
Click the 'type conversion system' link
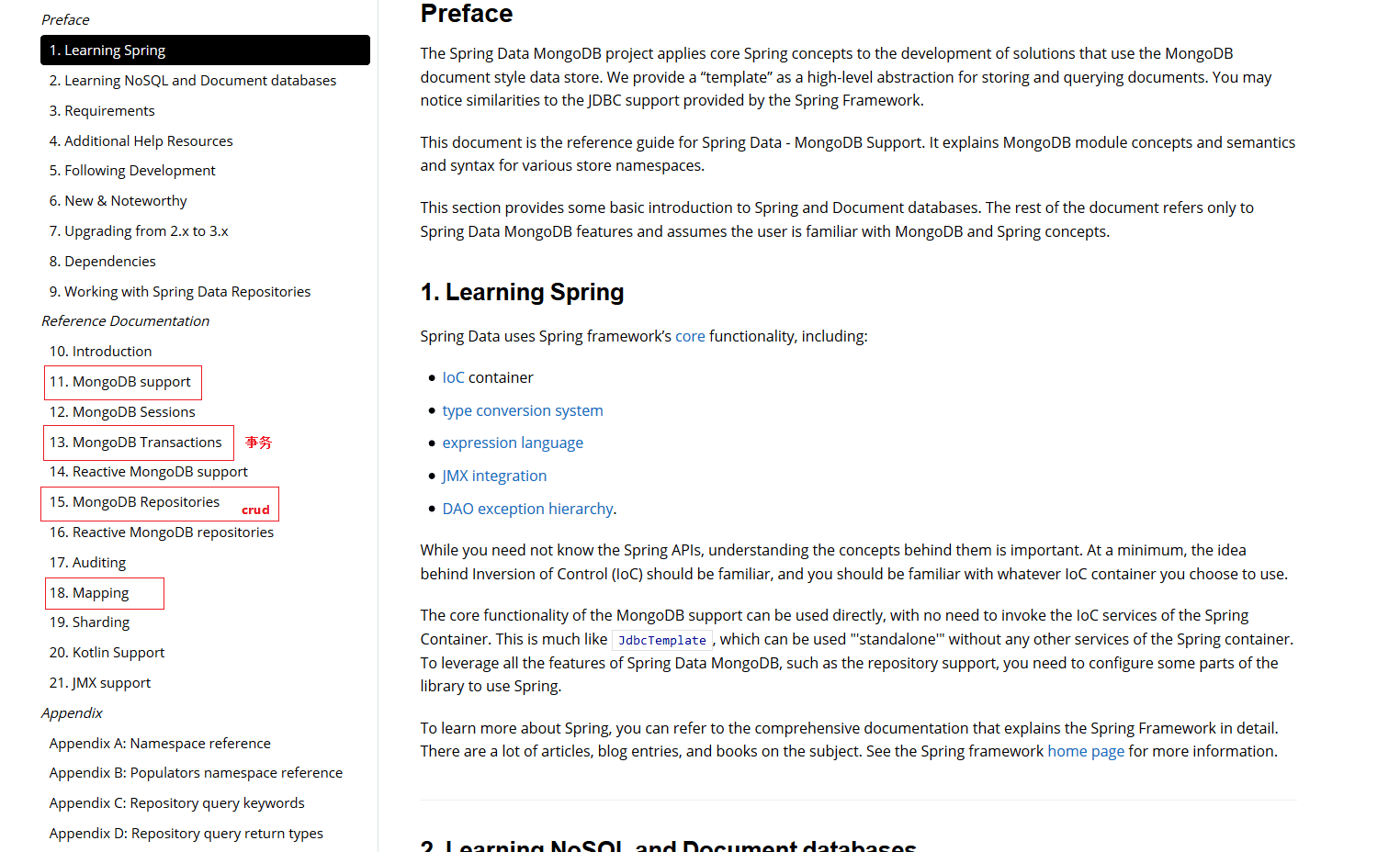[522, 410]
